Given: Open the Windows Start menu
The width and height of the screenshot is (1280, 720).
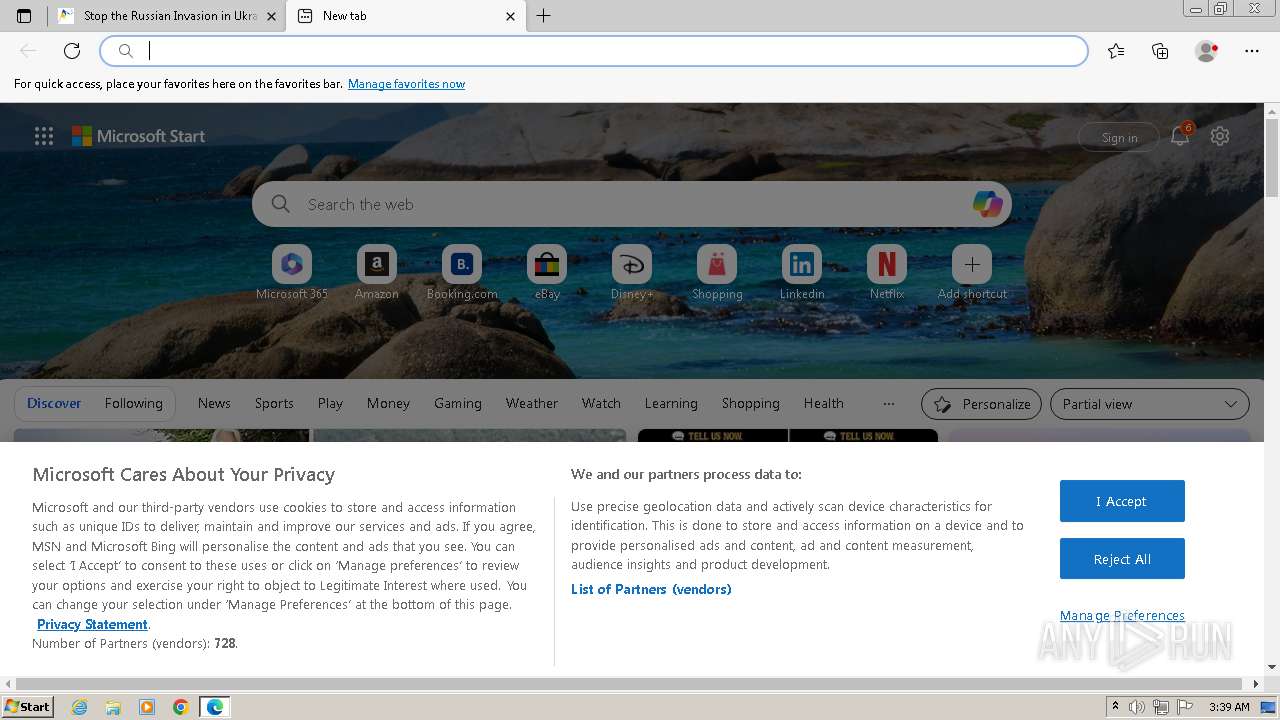Looking at the screenshot, I should coord(28,707).
